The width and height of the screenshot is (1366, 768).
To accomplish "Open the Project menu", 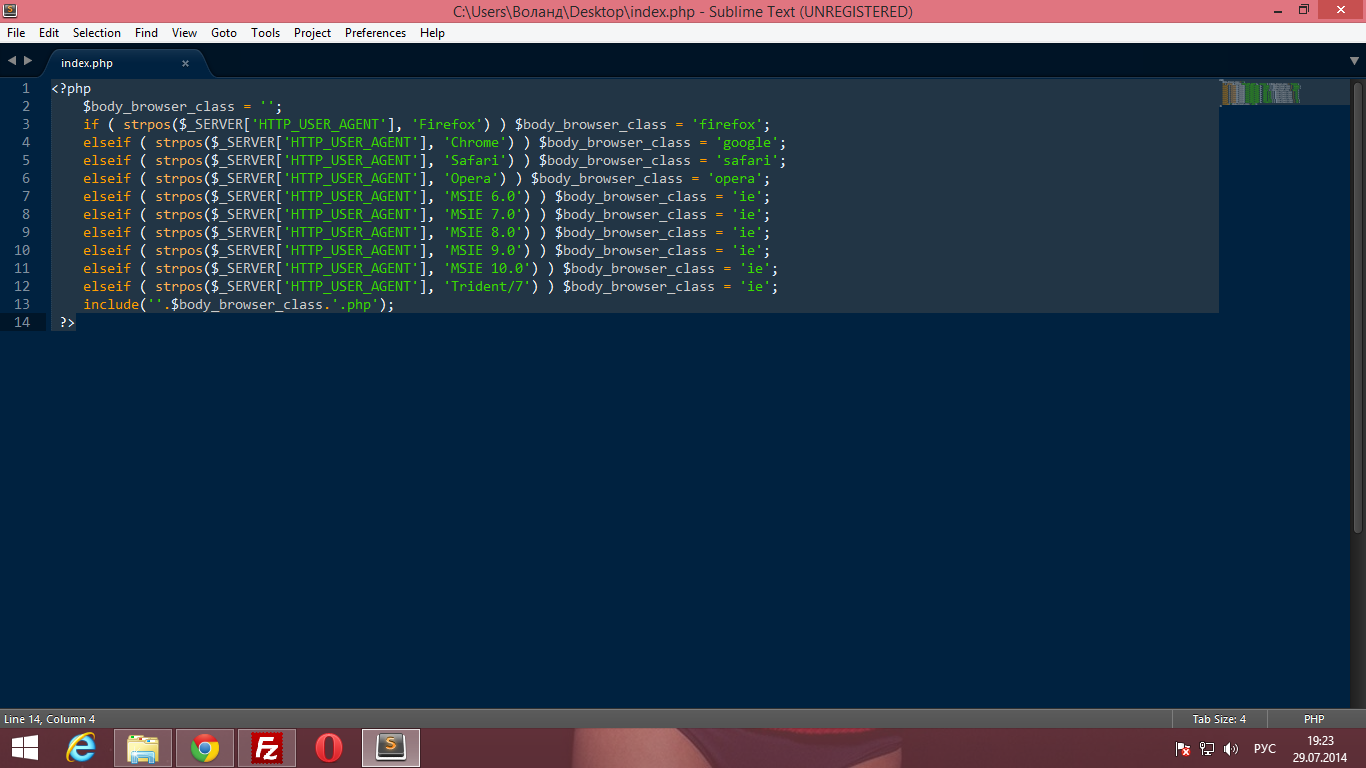I will point(312,33).
